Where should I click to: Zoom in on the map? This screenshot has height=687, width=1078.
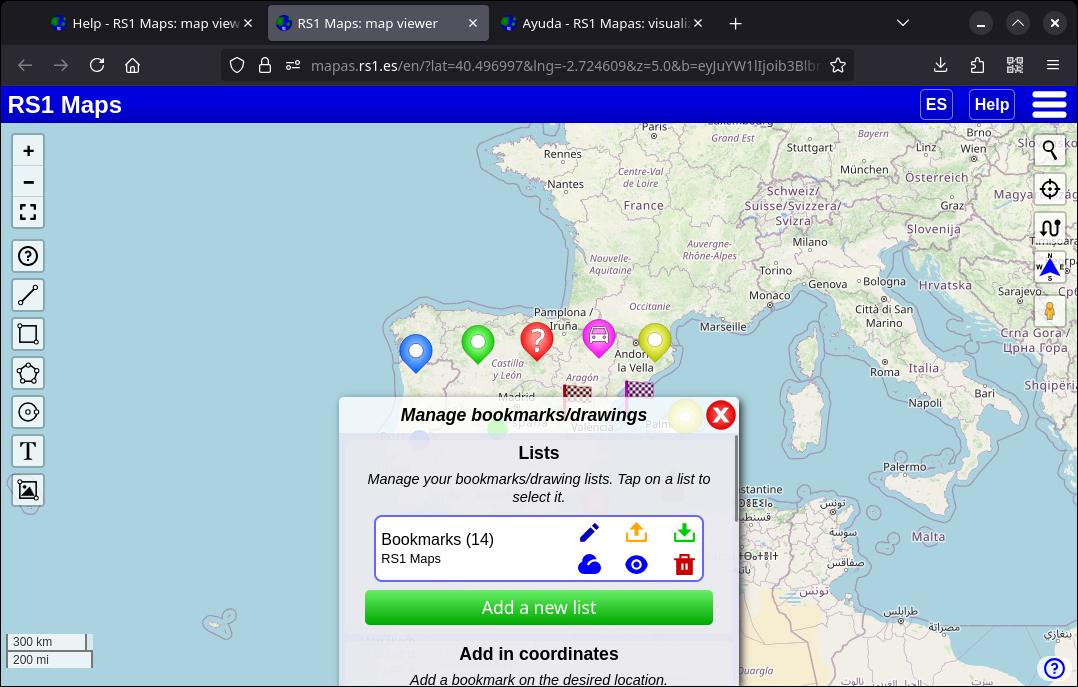coord(28,151)
